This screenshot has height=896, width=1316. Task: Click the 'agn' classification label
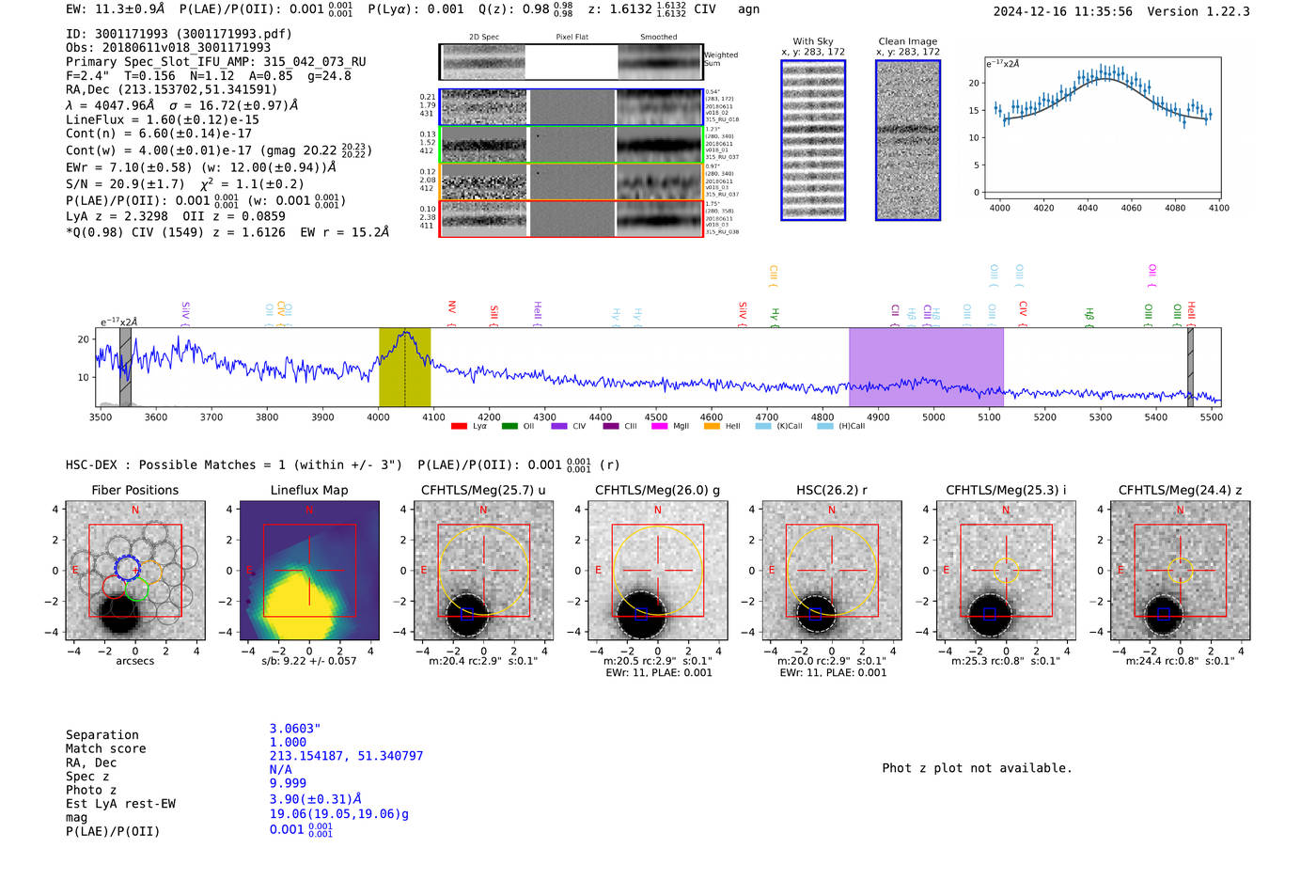pyautogui.click(x=748, y=9)
